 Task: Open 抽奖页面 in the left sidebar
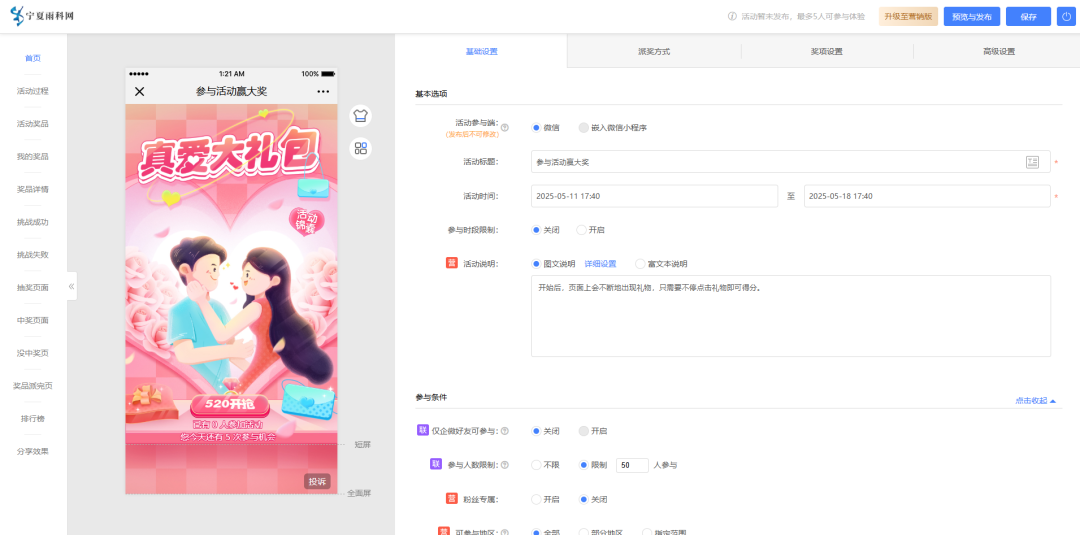(33, 287)
